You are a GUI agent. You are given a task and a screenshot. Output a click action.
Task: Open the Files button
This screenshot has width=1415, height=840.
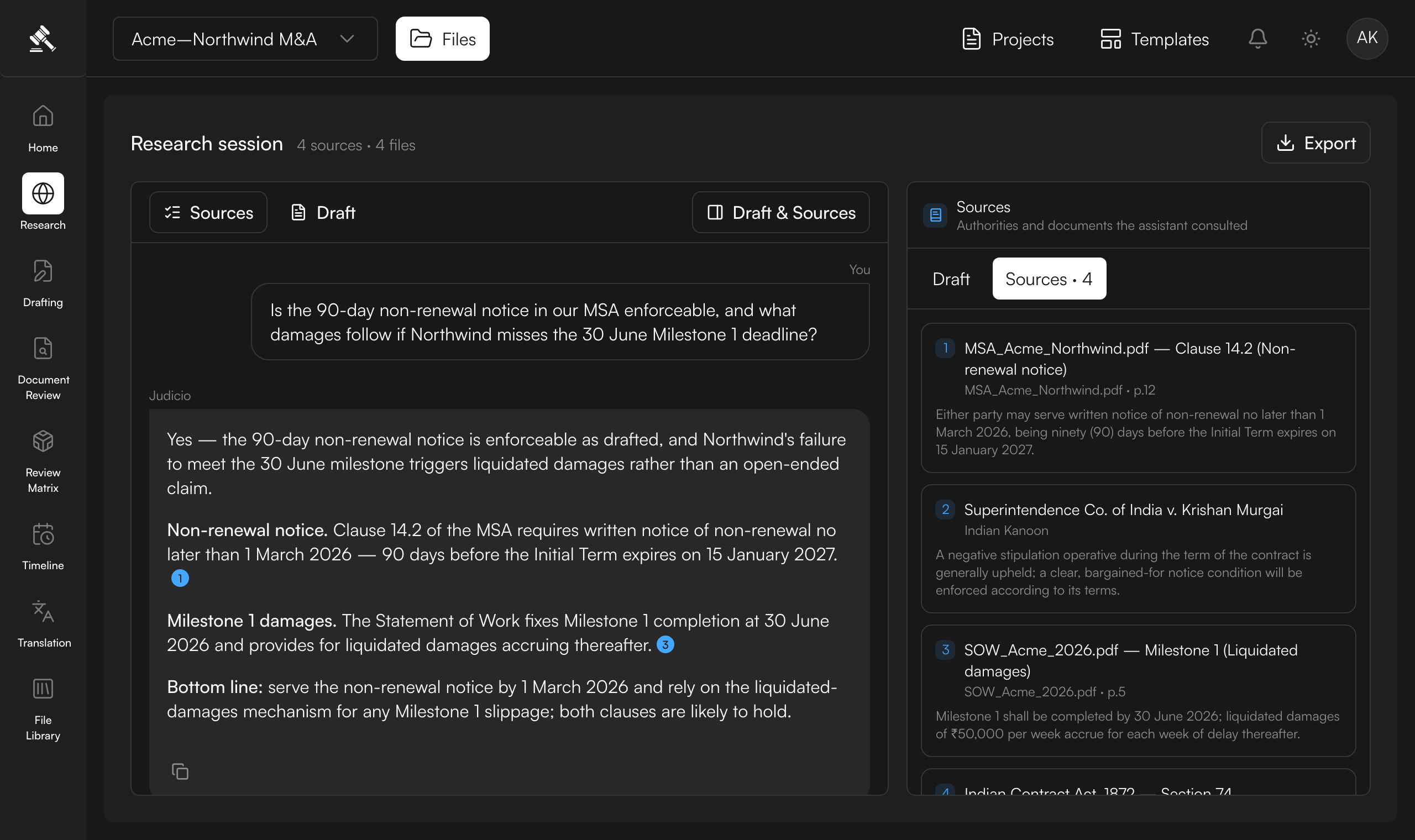point(442,39)
